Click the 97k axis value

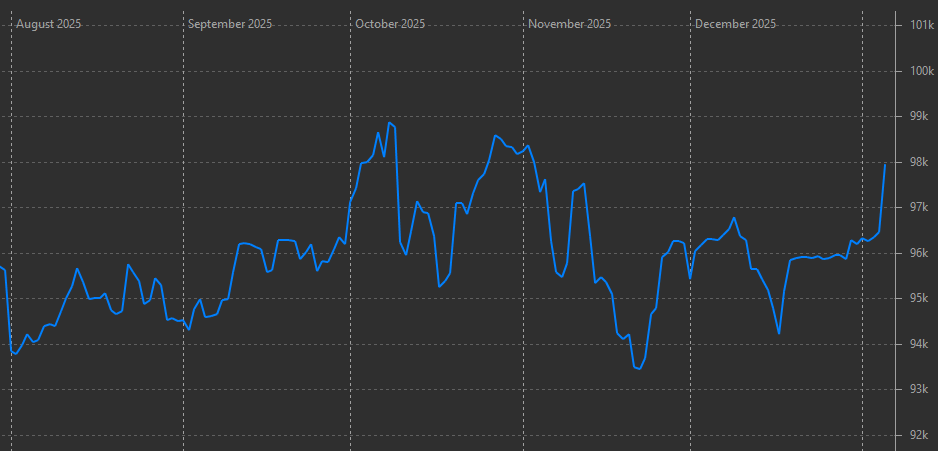click(919, 208)
